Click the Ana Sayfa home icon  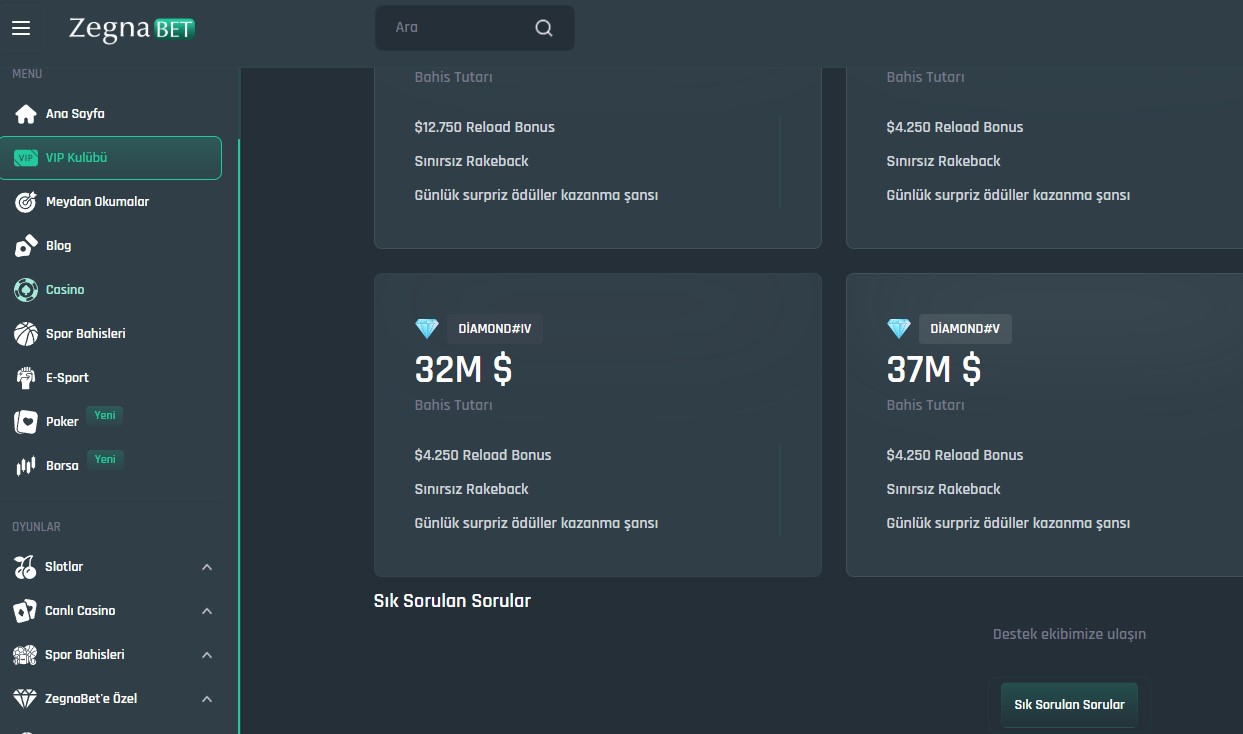(26, 114)
